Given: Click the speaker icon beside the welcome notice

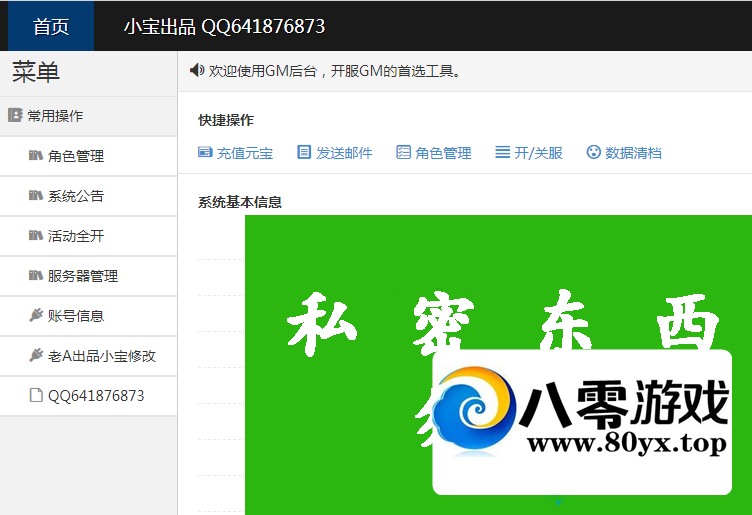Looking at the screenshot, I should coord(197,70).
